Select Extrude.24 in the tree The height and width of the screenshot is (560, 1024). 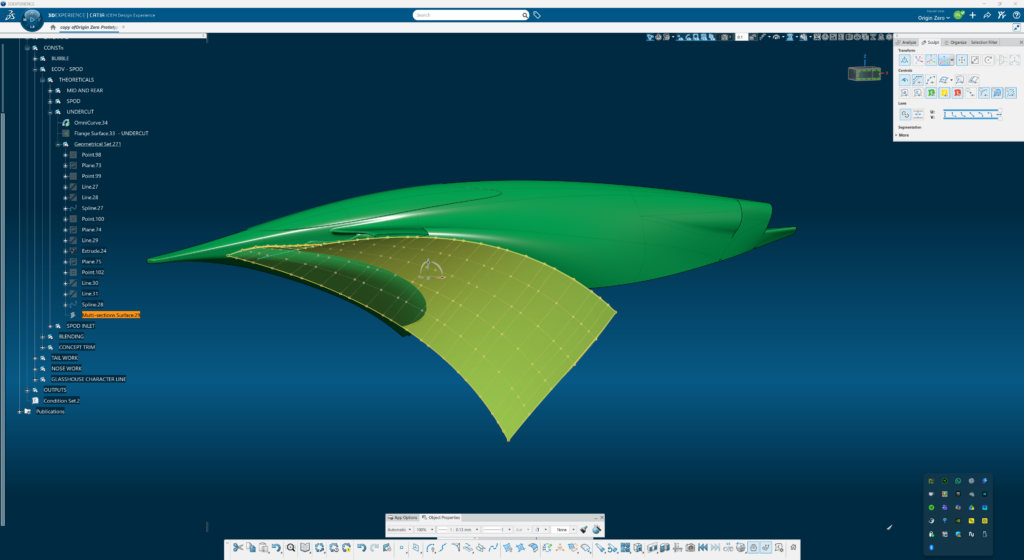coord(94,251)
